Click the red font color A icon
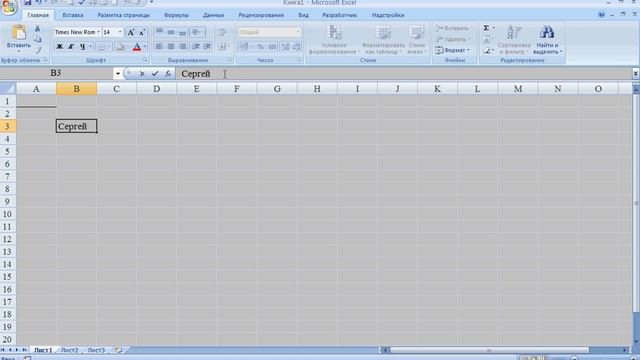Screen dimensions: 640x360 click(x=137, y=47)
